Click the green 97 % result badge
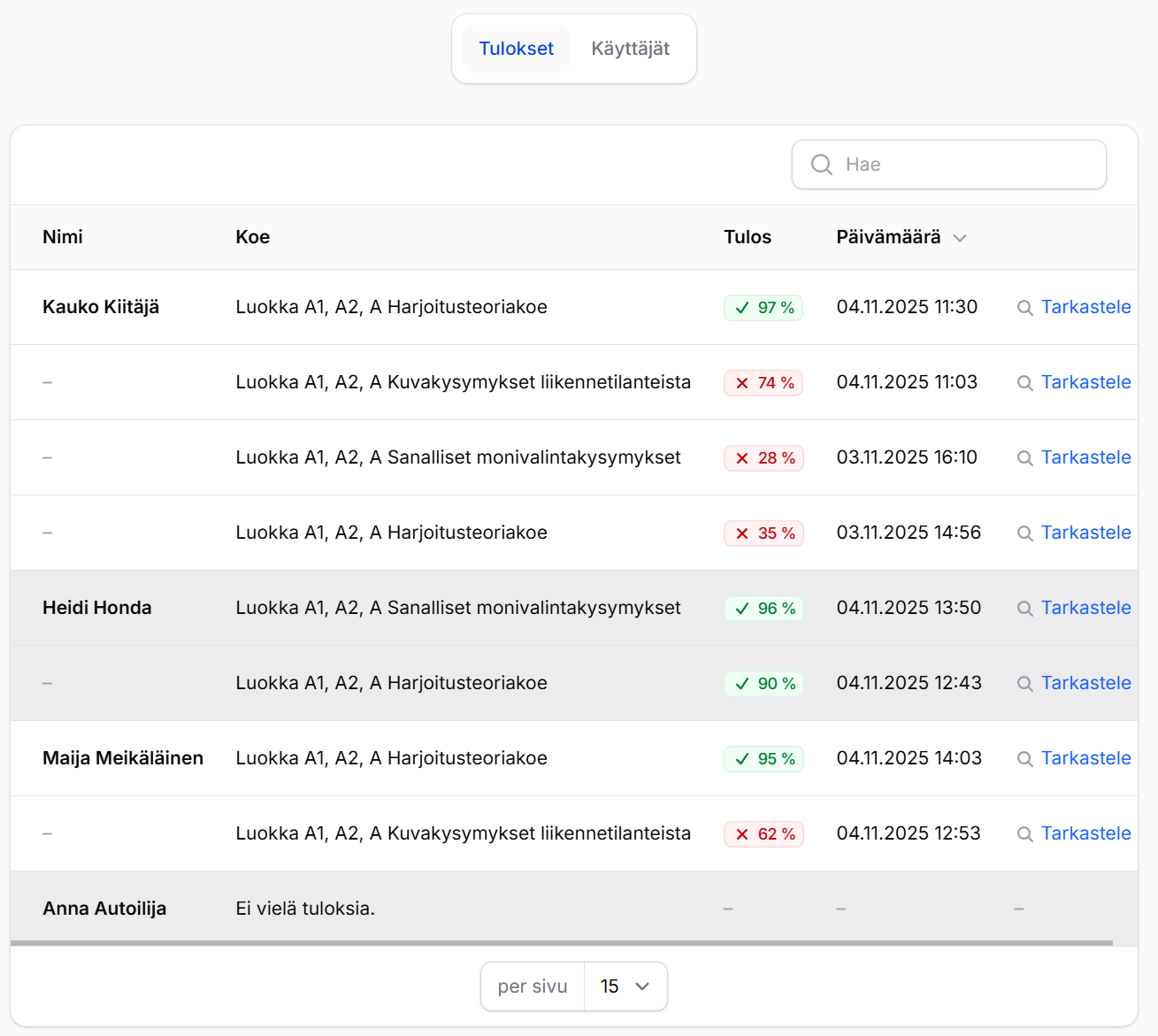1158x1036 pixels. point(763,308)
